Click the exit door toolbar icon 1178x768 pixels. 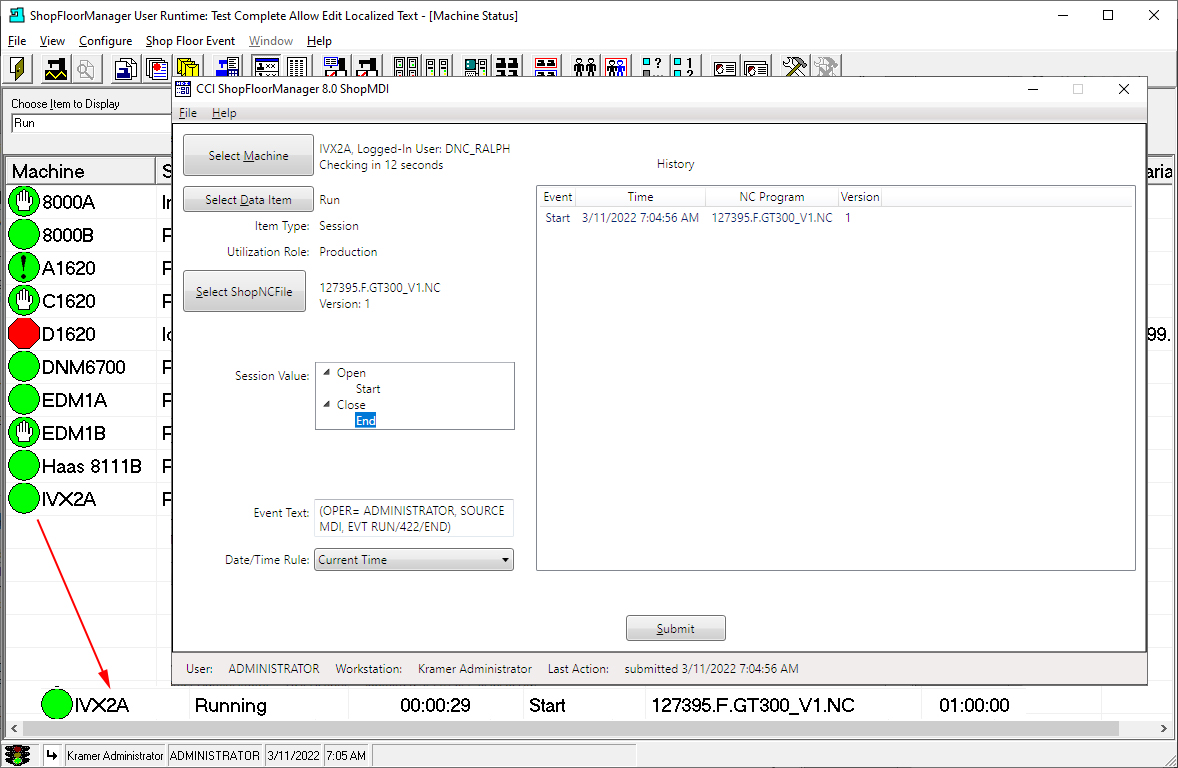click(18, 68)
